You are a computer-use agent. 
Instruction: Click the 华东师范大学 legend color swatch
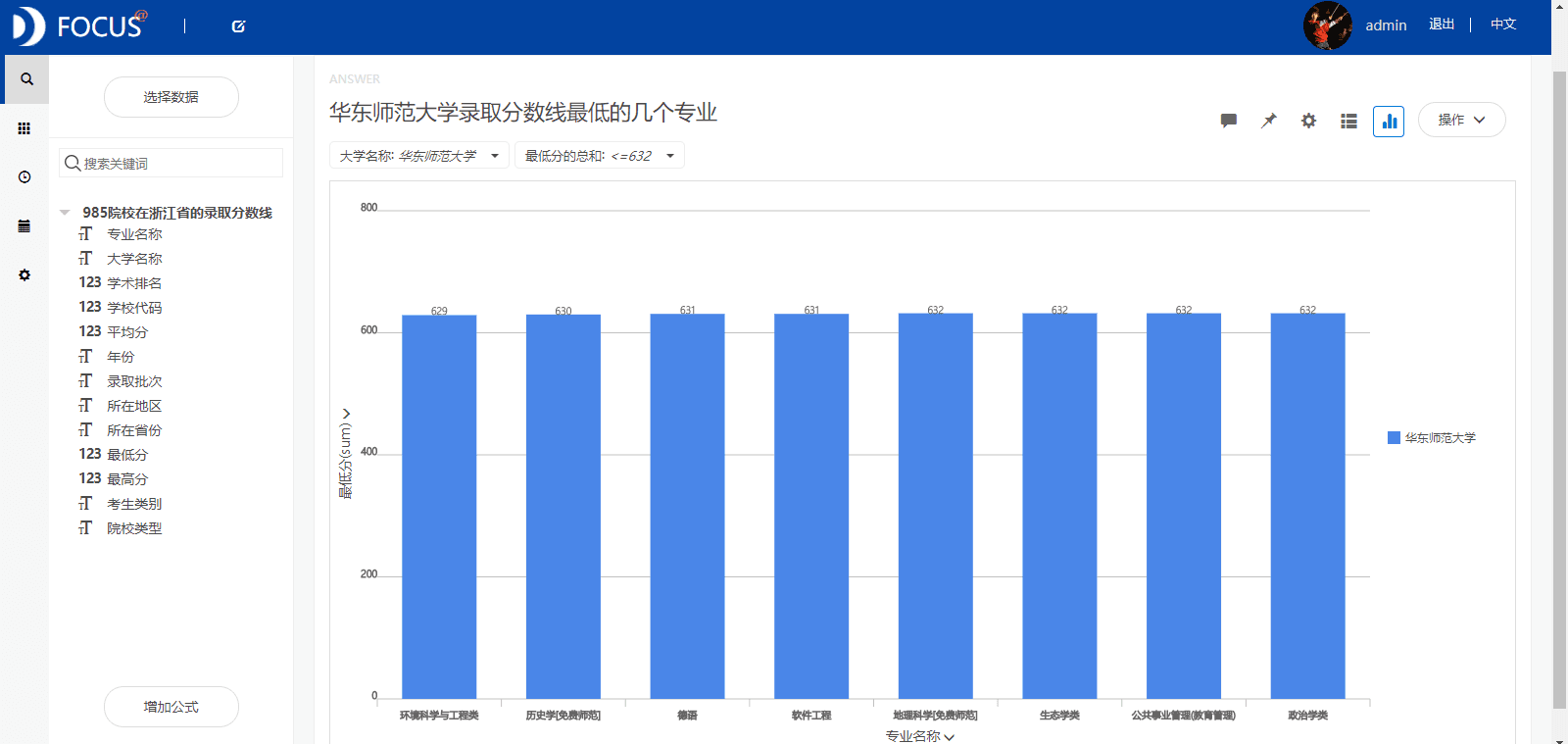(1394, 438)
